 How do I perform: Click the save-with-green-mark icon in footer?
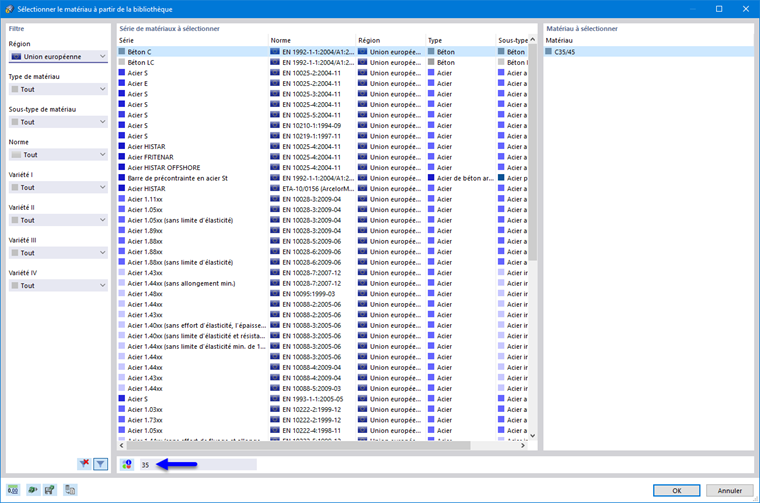point(49,490)
